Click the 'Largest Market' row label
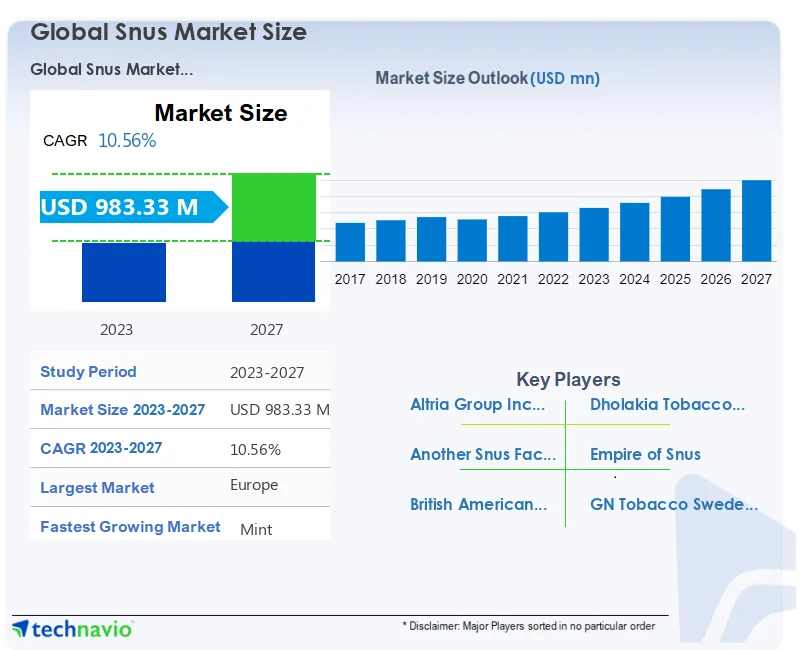The image size is (800, 650). [x=97, y=487]
